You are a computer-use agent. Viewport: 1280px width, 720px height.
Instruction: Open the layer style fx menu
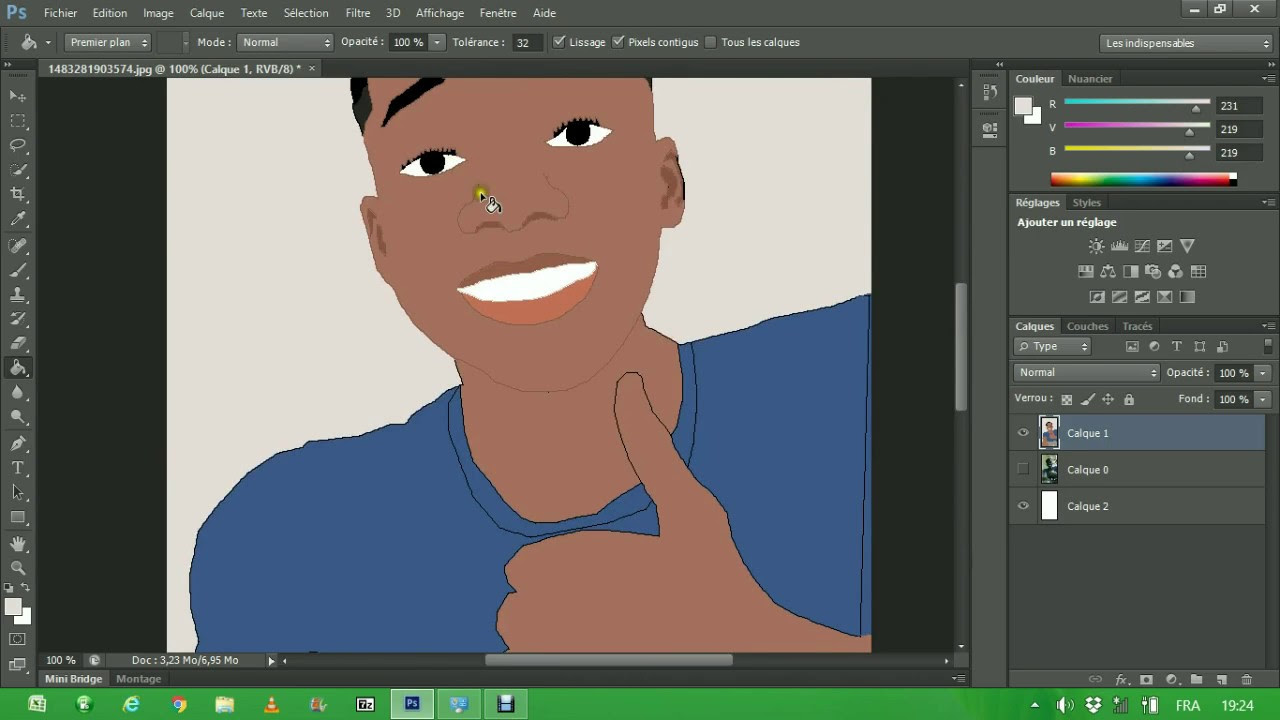[x=1121, y=680]
